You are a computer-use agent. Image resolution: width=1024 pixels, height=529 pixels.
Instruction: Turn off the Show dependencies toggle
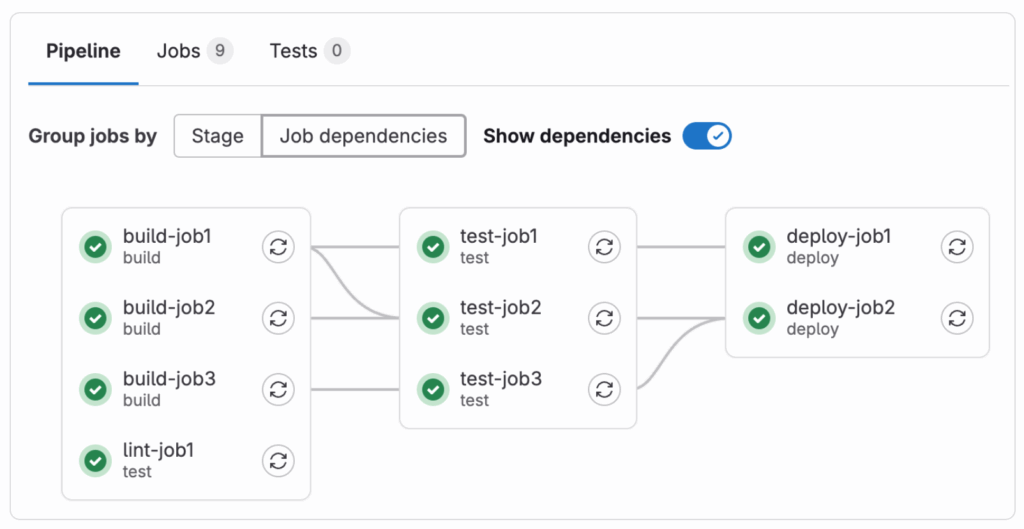click(707, 136)
